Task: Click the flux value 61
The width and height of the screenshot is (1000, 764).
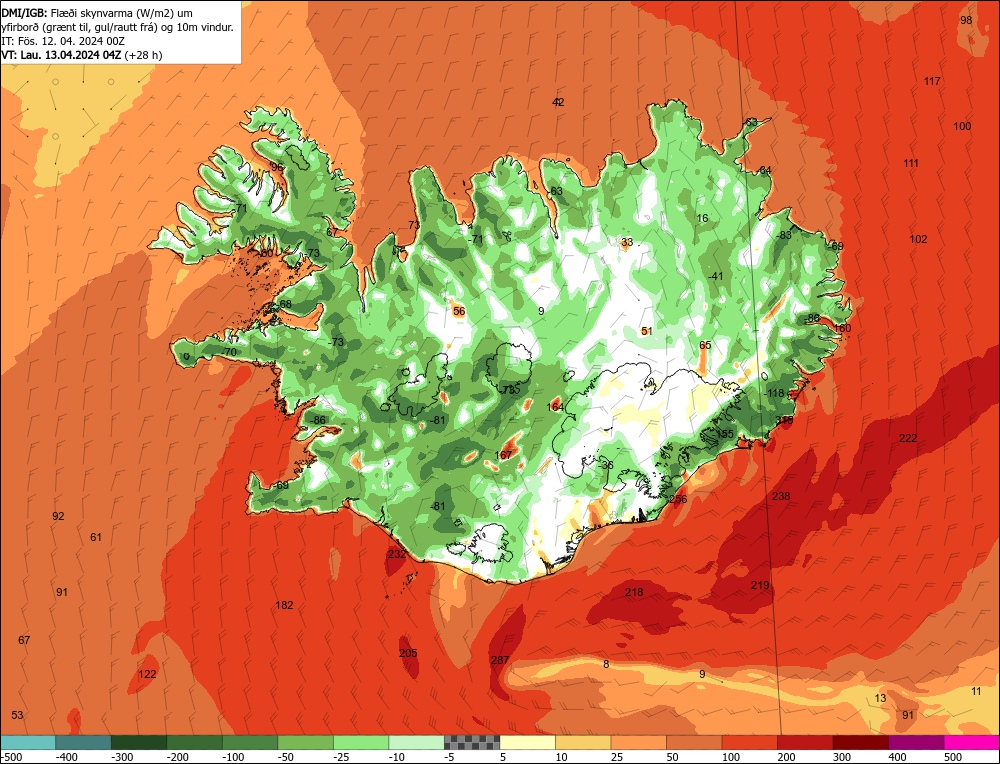Action: pos(96,537)
